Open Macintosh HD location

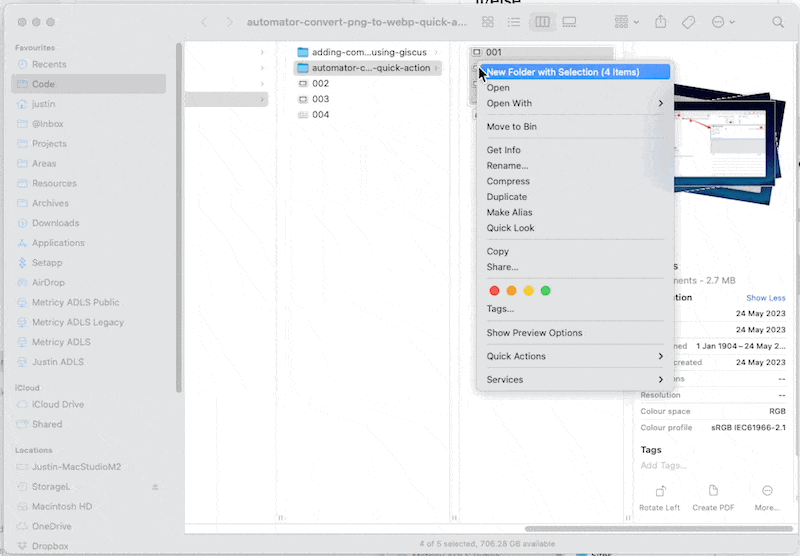click(89, 507)
